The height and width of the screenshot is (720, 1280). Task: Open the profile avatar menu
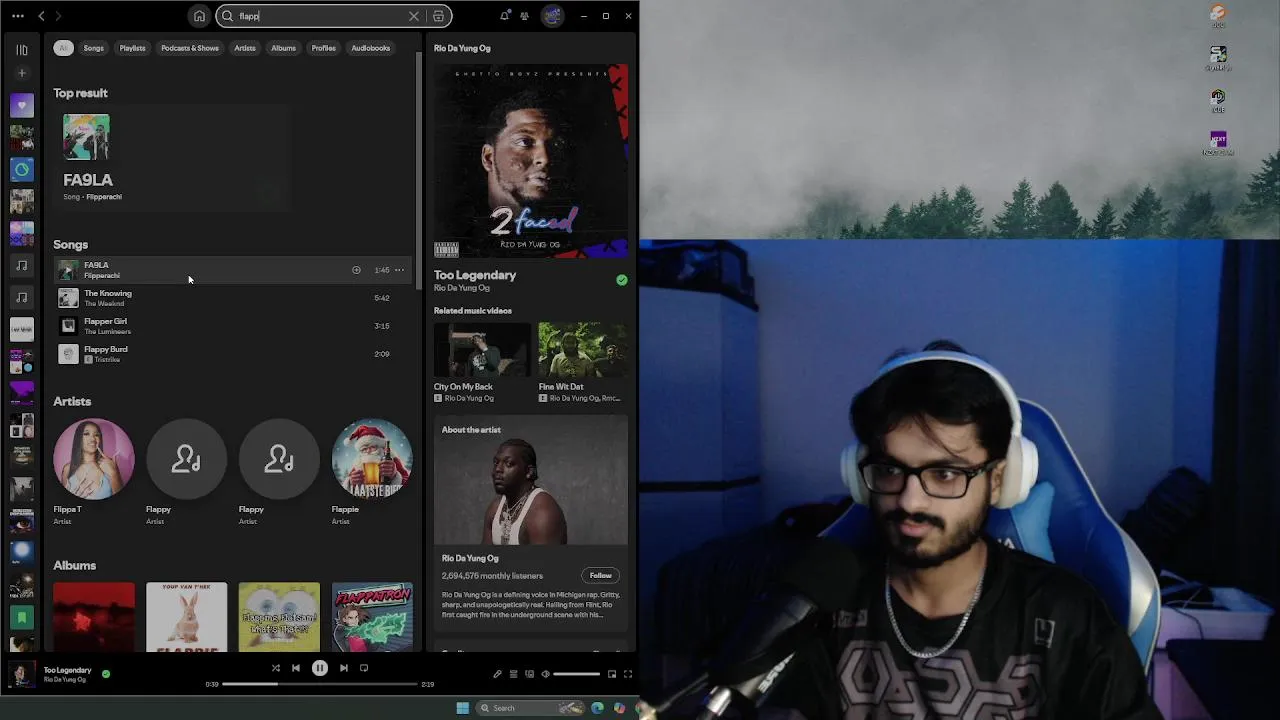point(552,16)
